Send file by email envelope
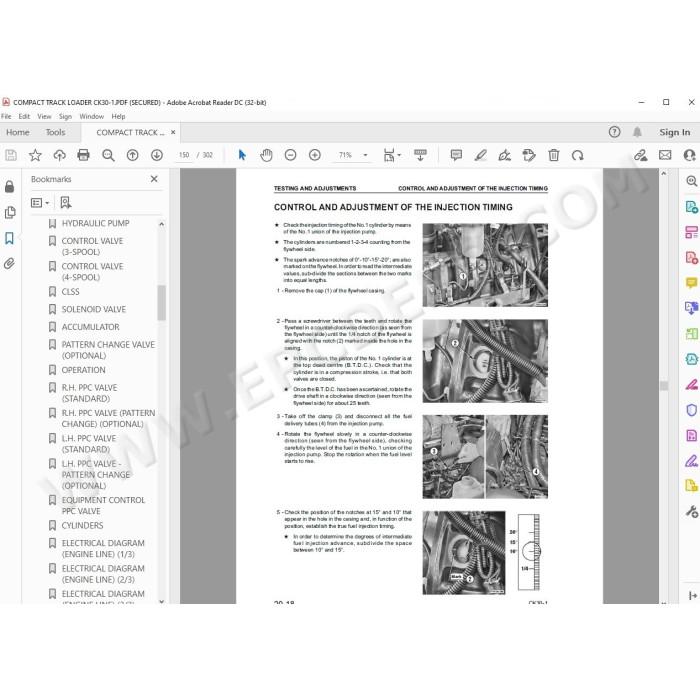 [665, 155]
